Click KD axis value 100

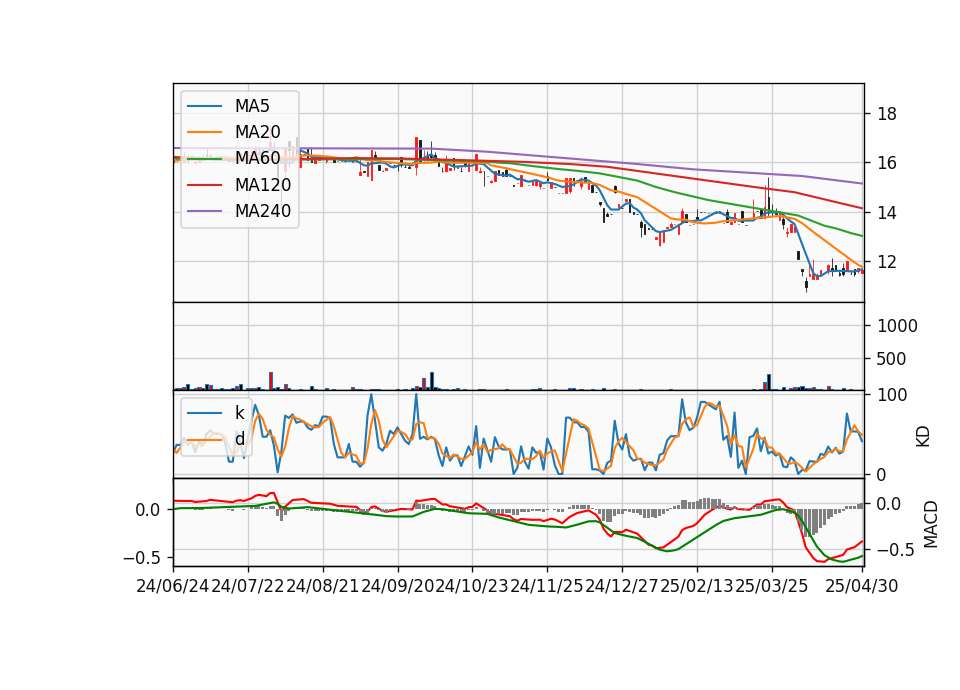[x=892, y=395]
